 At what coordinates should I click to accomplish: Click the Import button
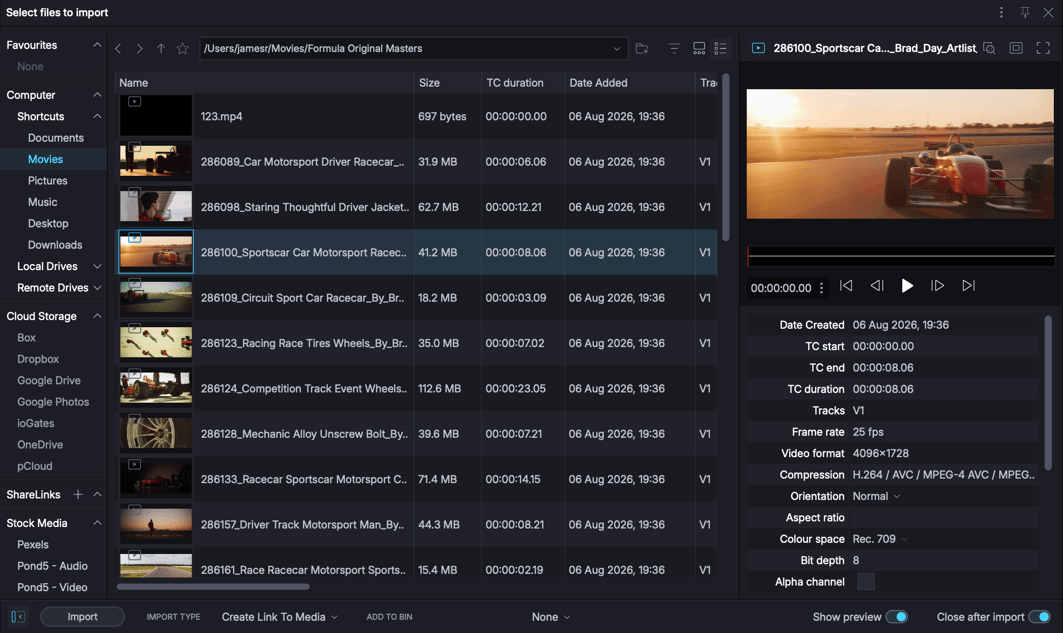pyautogui.click(x=82, y=617)
